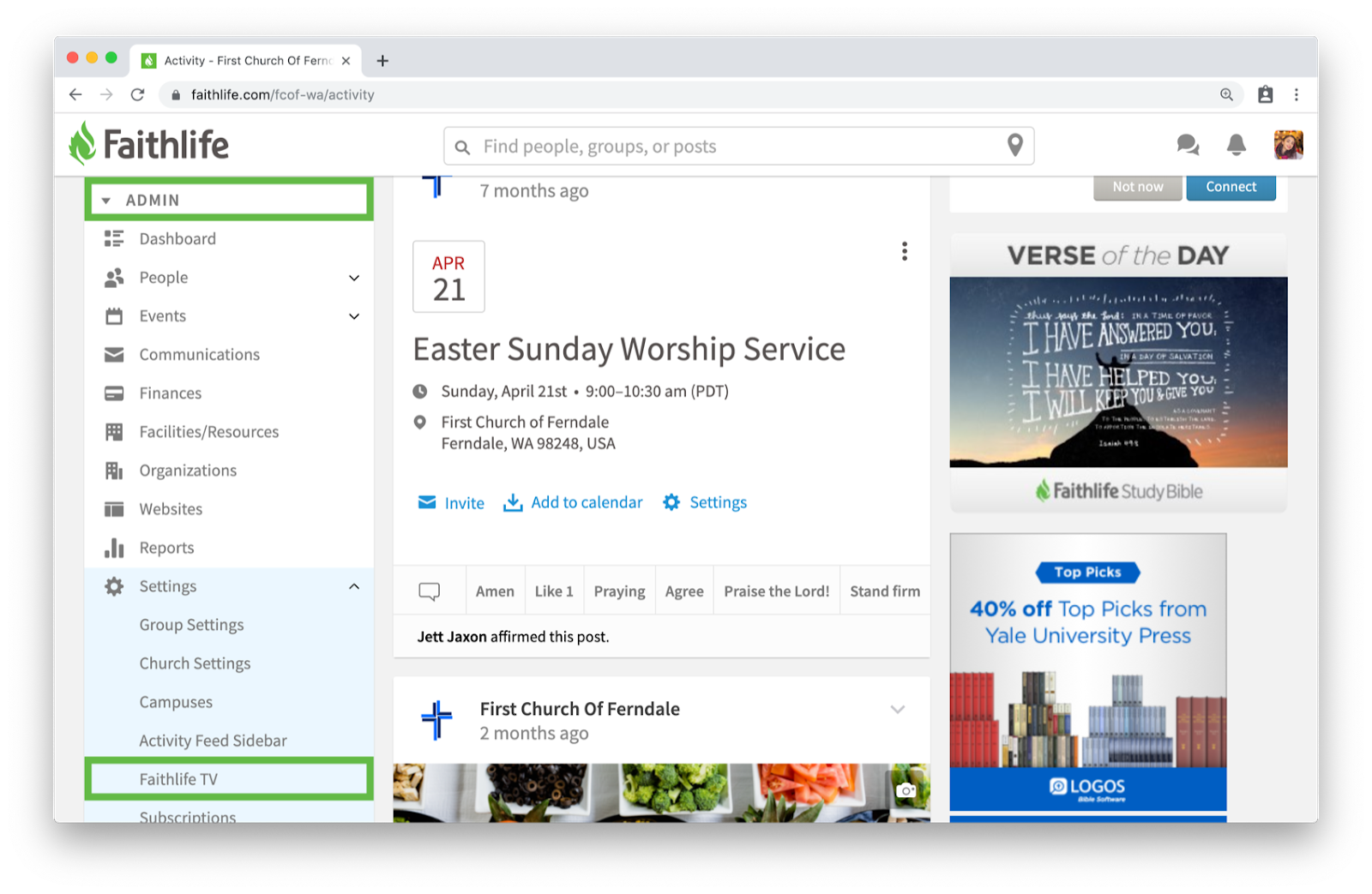Close the Activity - First Church tab
Screen dimensions: 1372x894
click(346, 61)
